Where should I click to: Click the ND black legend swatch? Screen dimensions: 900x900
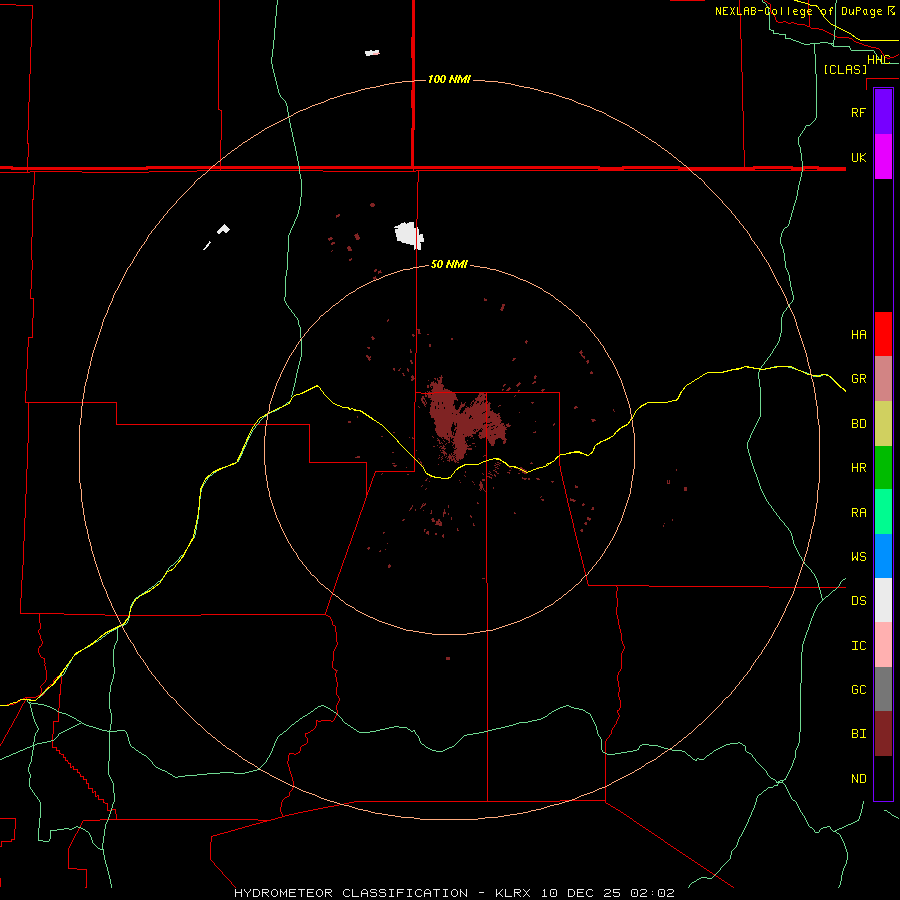coord(883,778)
